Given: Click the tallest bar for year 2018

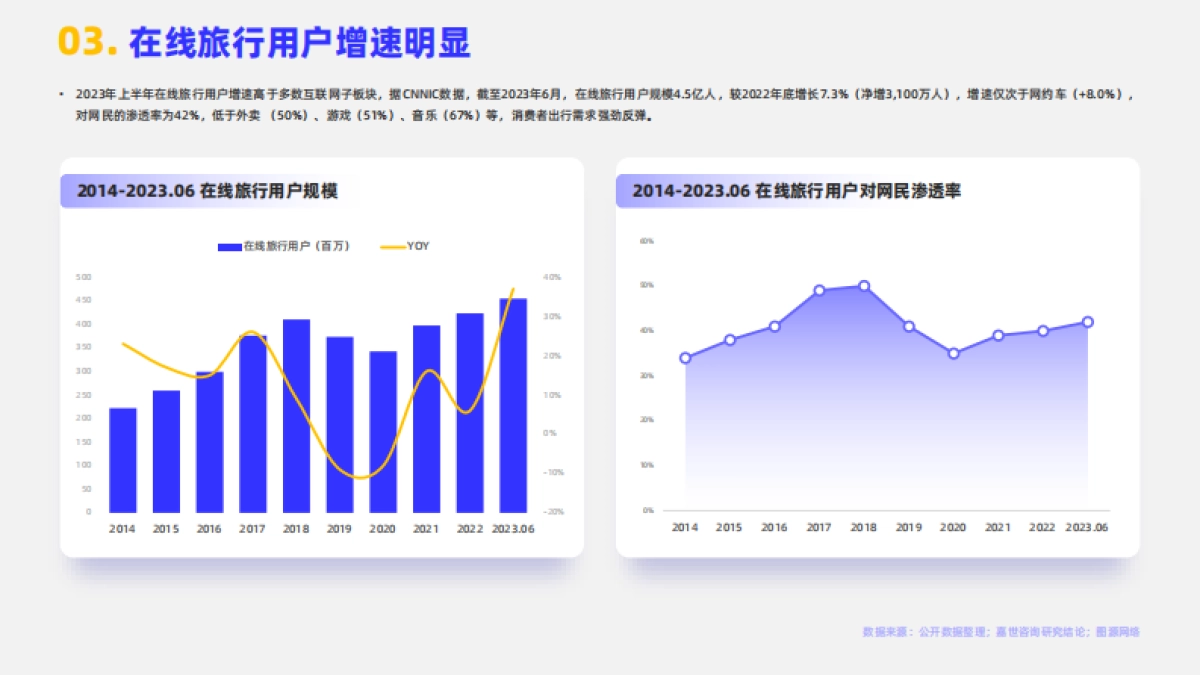Looking at the screenshot, I should click(295, 415).
